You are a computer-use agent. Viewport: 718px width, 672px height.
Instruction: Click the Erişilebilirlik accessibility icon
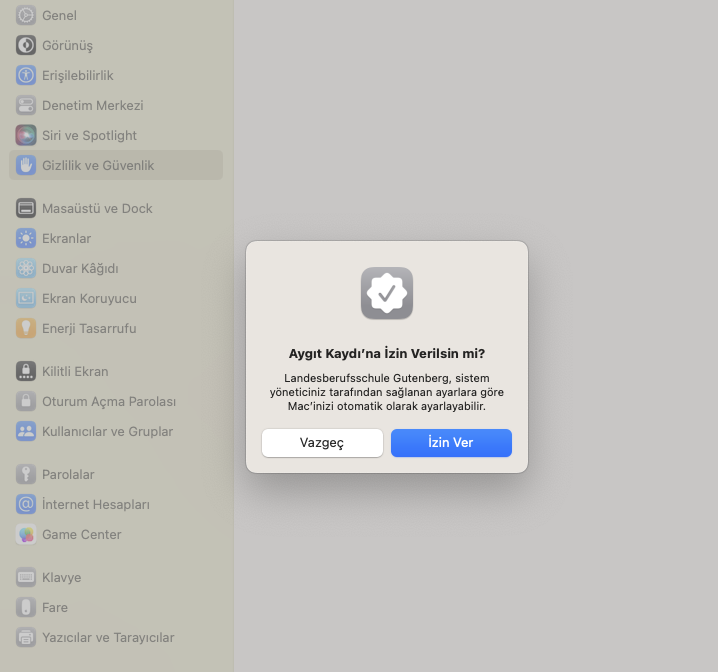click(x=26, y=76)
